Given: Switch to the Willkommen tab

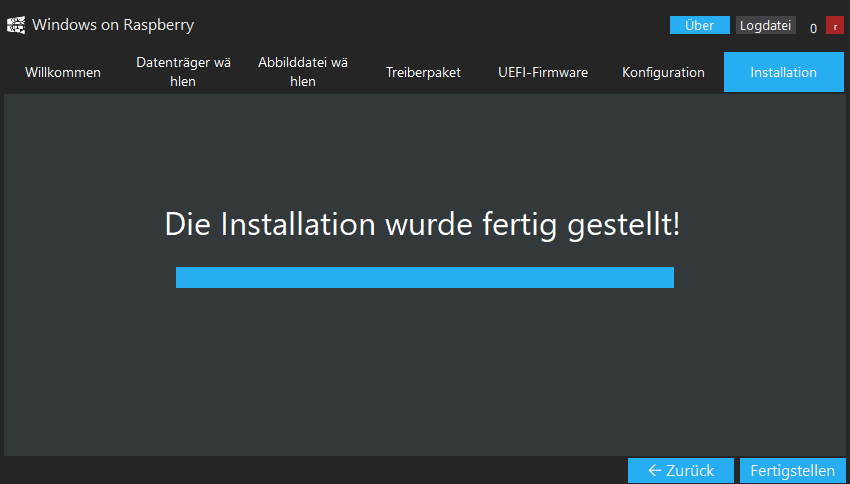Looking at the screenshot, I should click(x=63, y=72).
